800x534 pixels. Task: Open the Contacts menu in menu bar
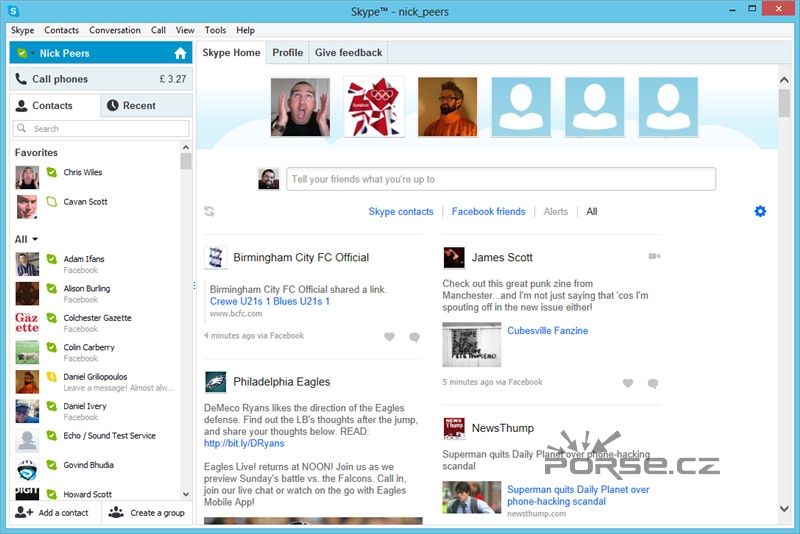62,30
